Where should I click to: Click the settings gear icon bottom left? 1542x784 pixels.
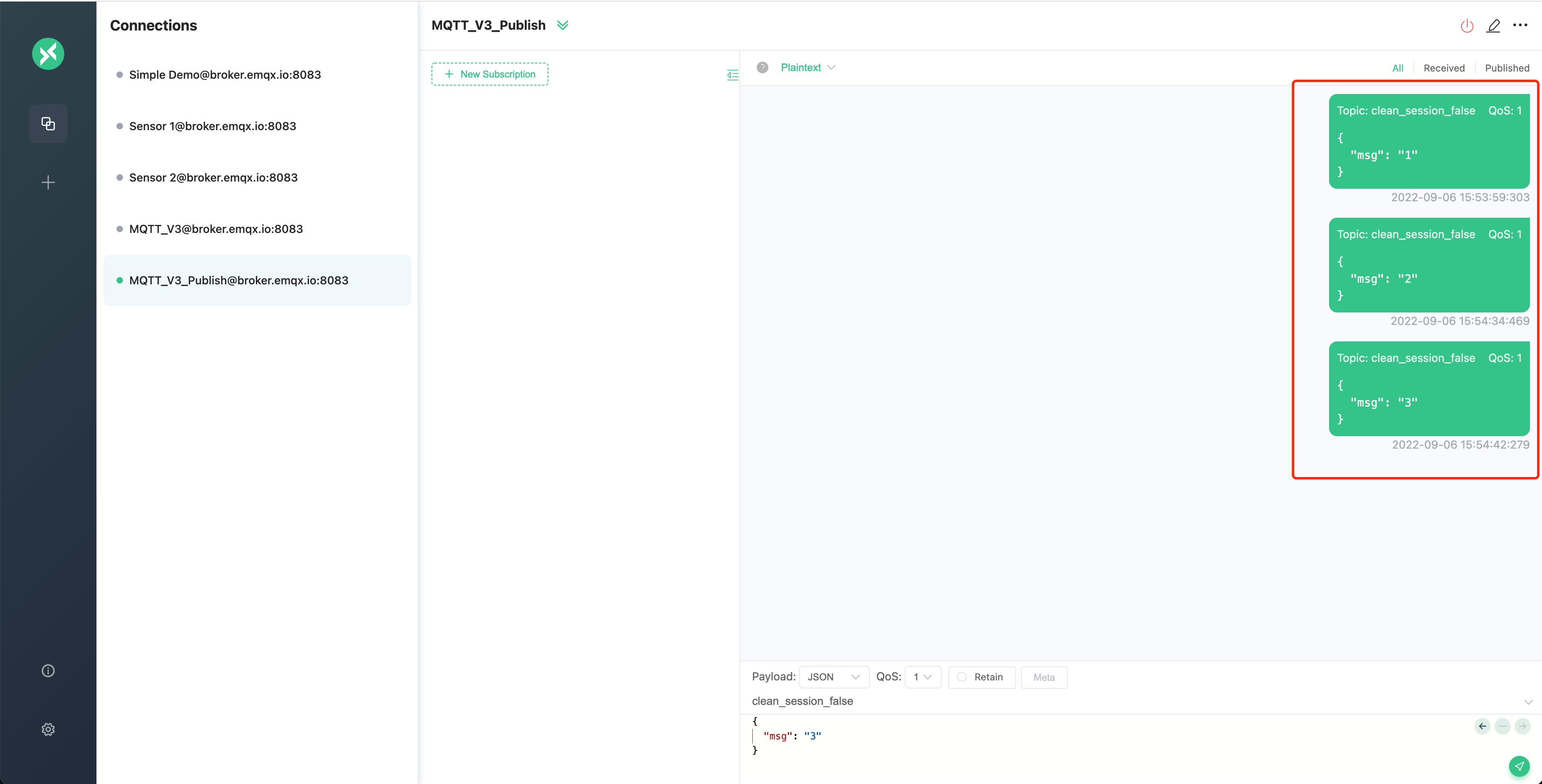47,728
